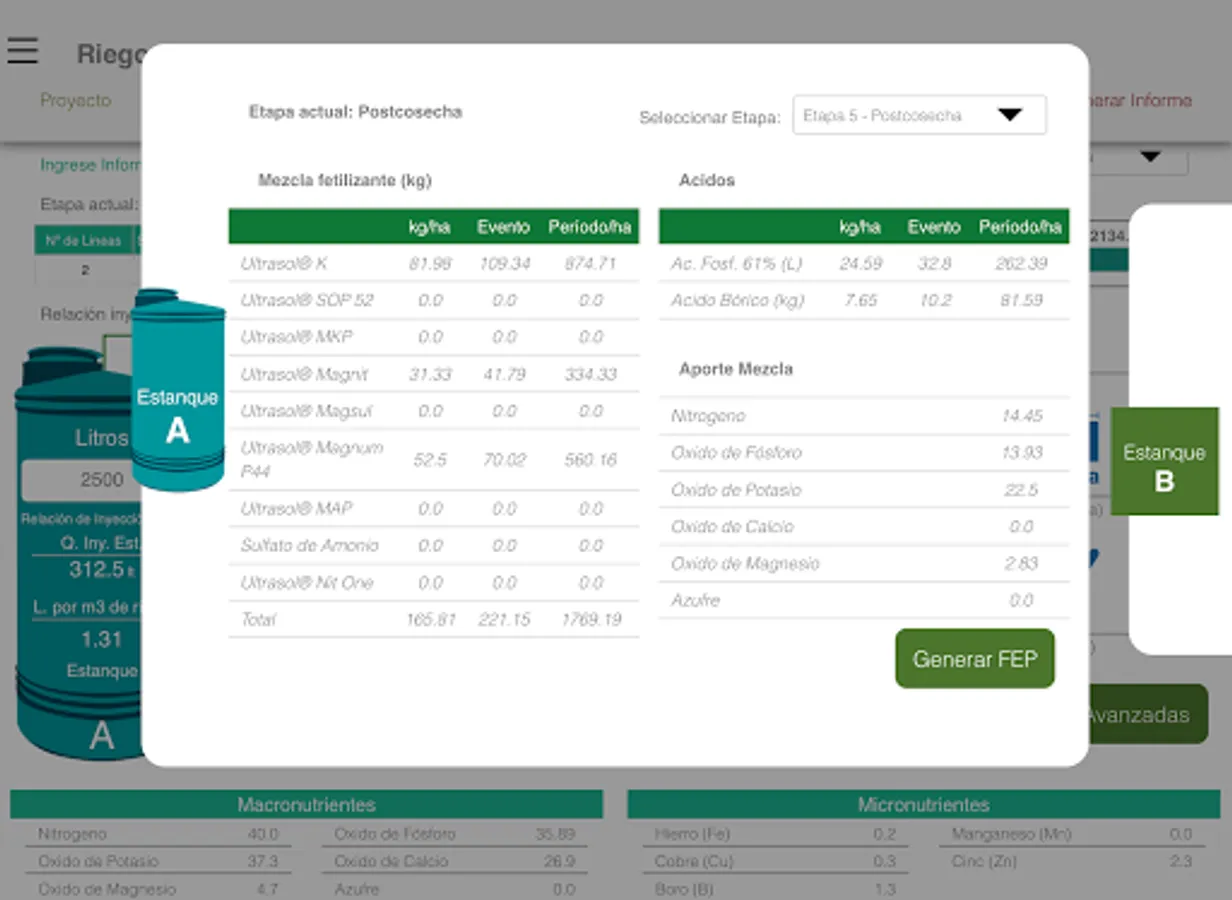The image size is (1232, 900).
Task: Select the Ultrasol MKP row
Action: click(x=434, y=337)
